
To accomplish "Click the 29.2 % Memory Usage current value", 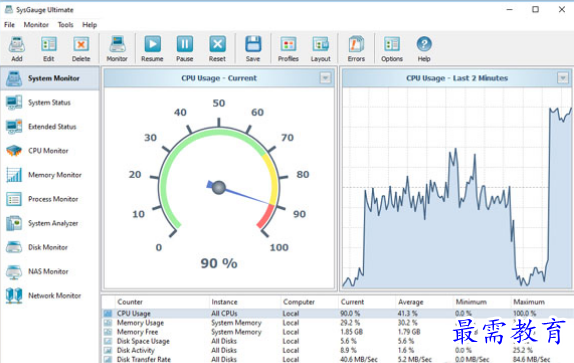I will click(350, 323).
